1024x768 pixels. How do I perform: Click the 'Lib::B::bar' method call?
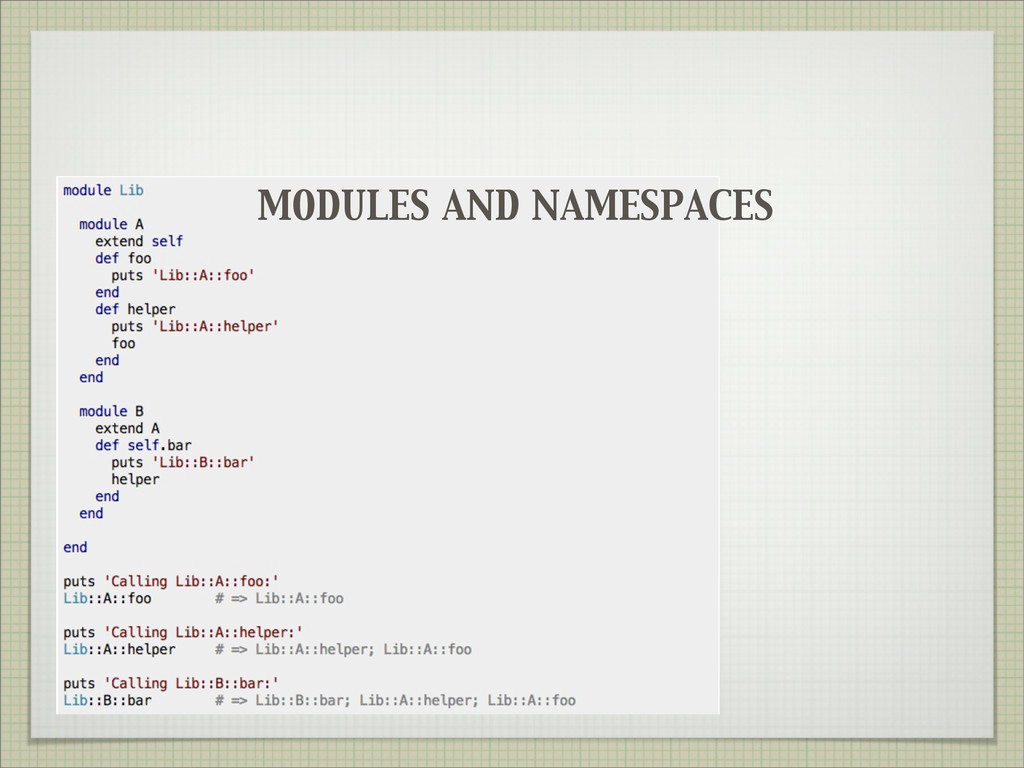click(107, 700)
